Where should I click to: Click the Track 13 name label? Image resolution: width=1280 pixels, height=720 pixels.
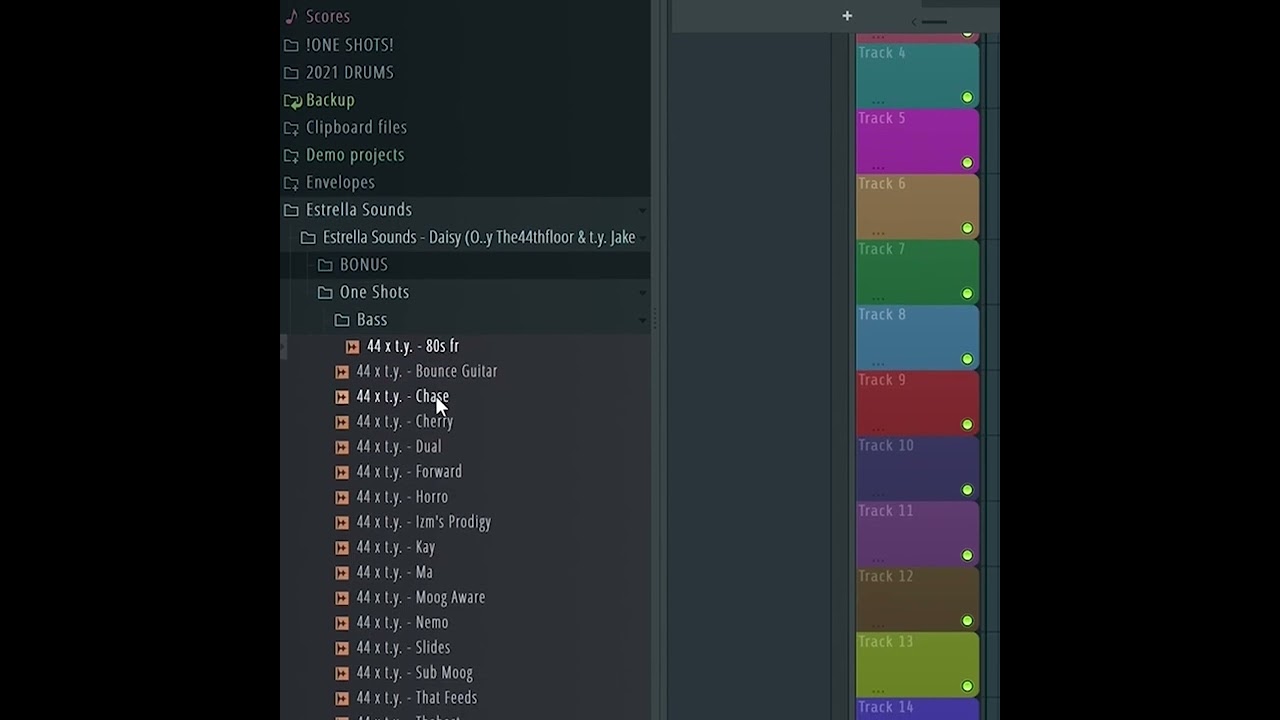[885, 641]
